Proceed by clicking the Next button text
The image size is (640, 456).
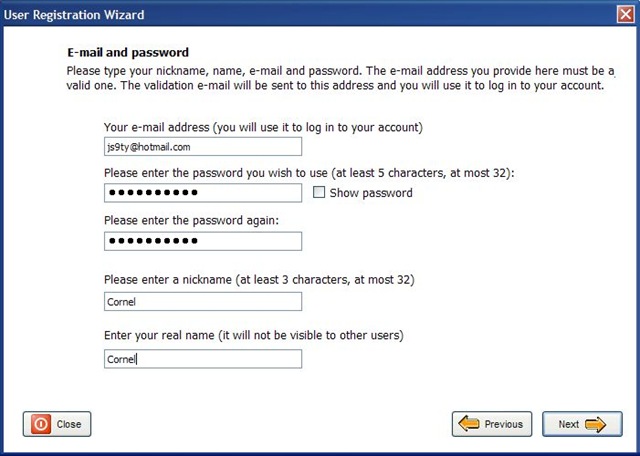[x=569, y=424]
